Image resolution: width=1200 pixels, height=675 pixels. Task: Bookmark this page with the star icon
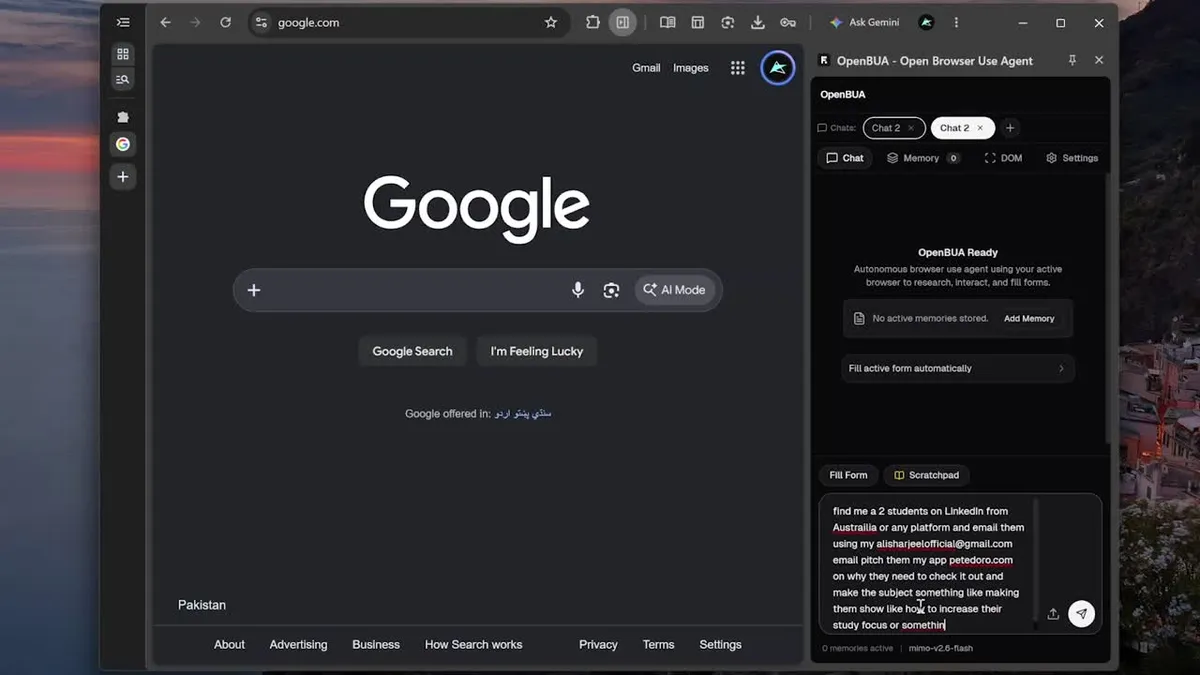(x=551, y=22)
